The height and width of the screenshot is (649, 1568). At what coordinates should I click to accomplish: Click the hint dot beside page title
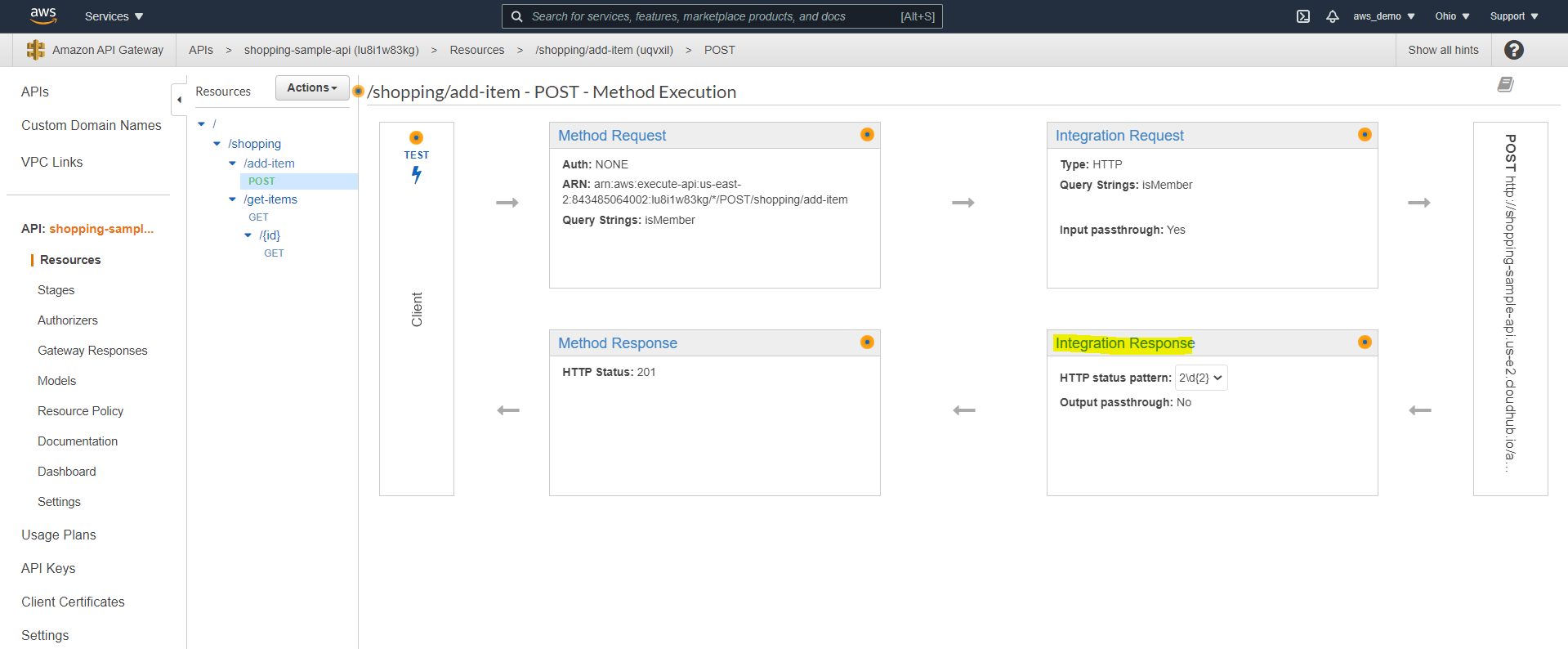[358, 91]
